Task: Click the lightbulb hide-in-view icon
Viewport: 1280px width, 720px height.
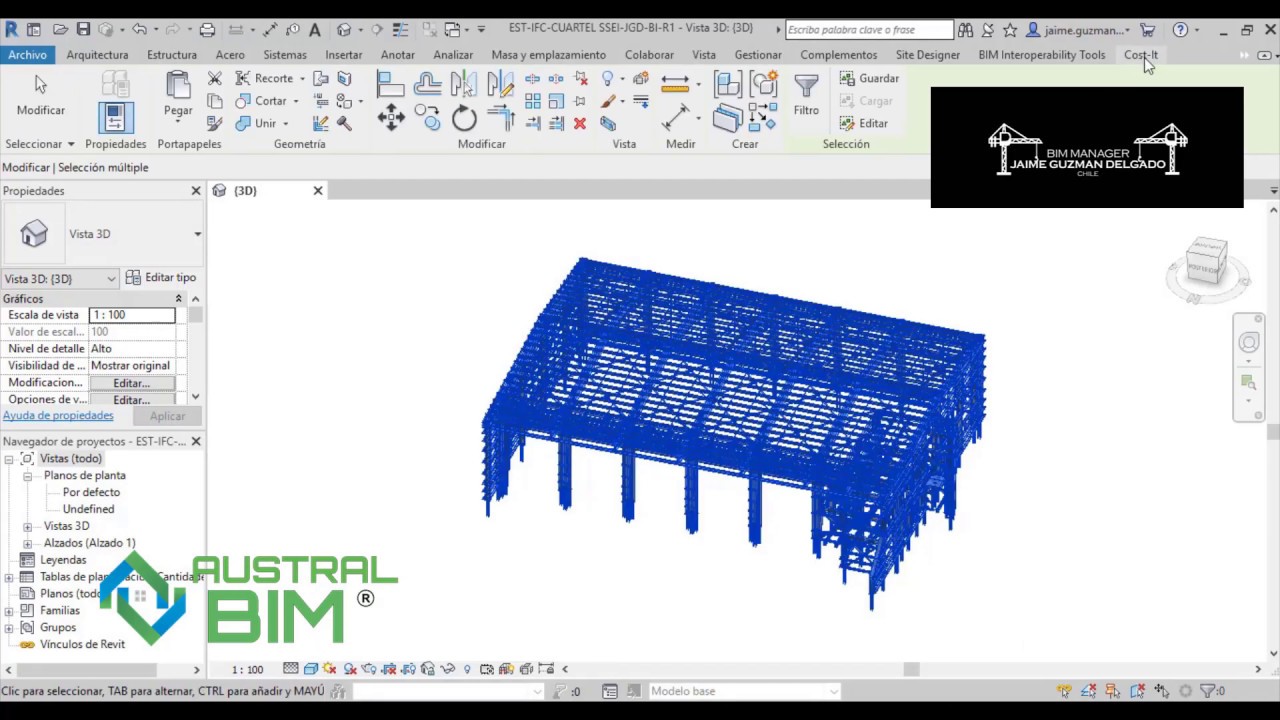Action: click(608, 78)
